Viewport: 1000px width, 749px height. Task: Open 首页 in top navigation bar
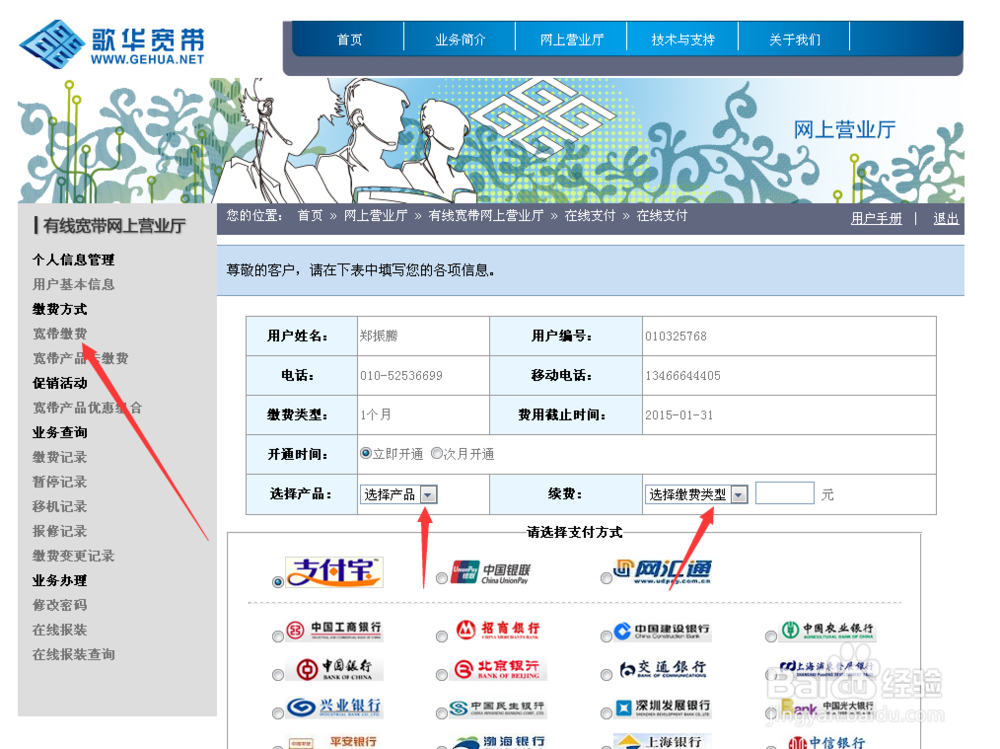pyautogui.click(x=349, y=40)
